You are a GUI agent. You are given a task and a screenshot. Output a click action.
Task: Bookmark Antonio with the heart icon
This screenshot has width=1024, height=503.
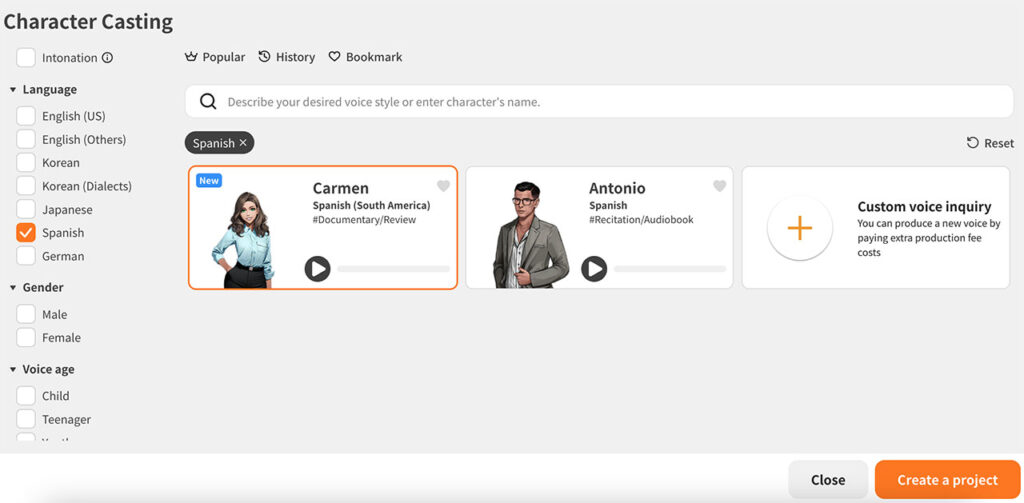point(720,186)
